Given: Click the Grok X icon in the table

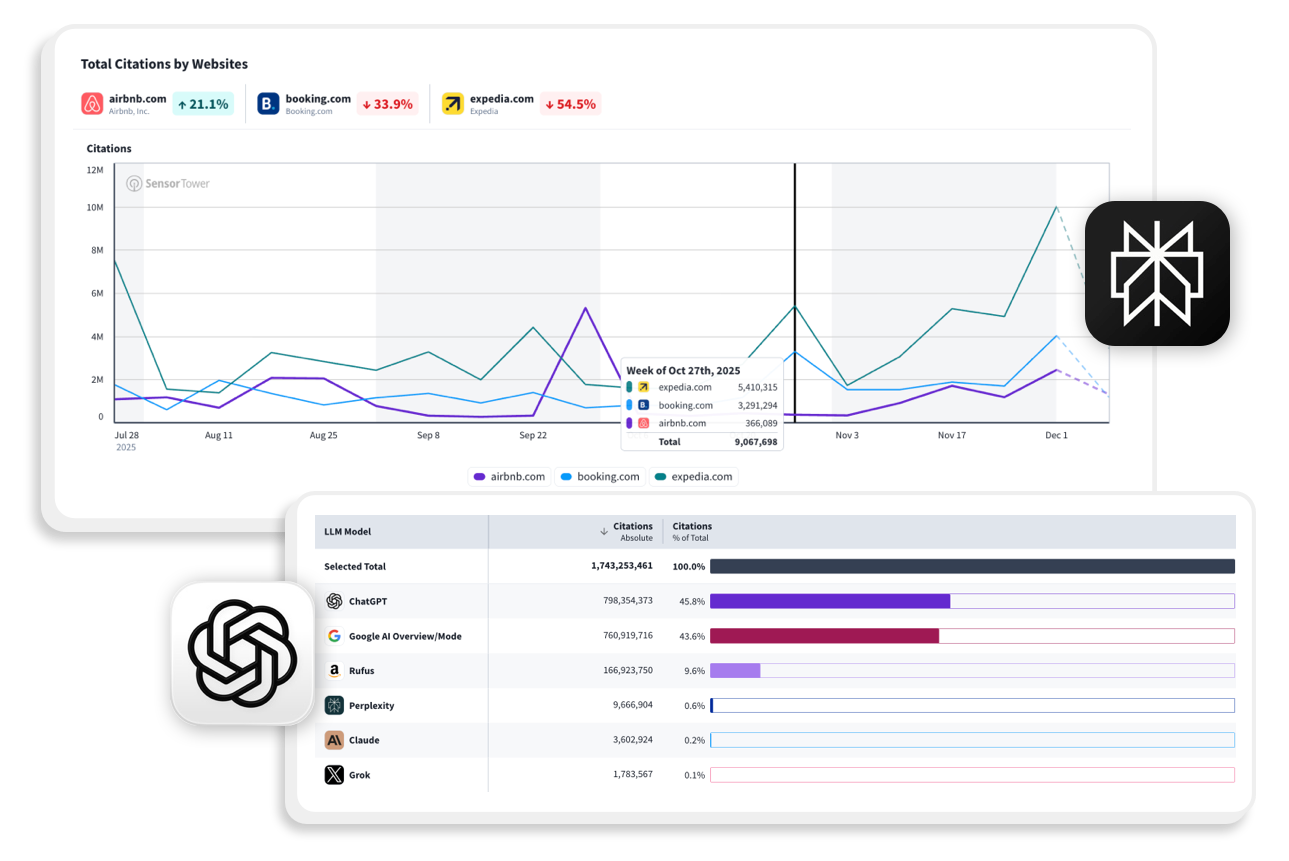Looking at the screenshot, I should 334,774.
